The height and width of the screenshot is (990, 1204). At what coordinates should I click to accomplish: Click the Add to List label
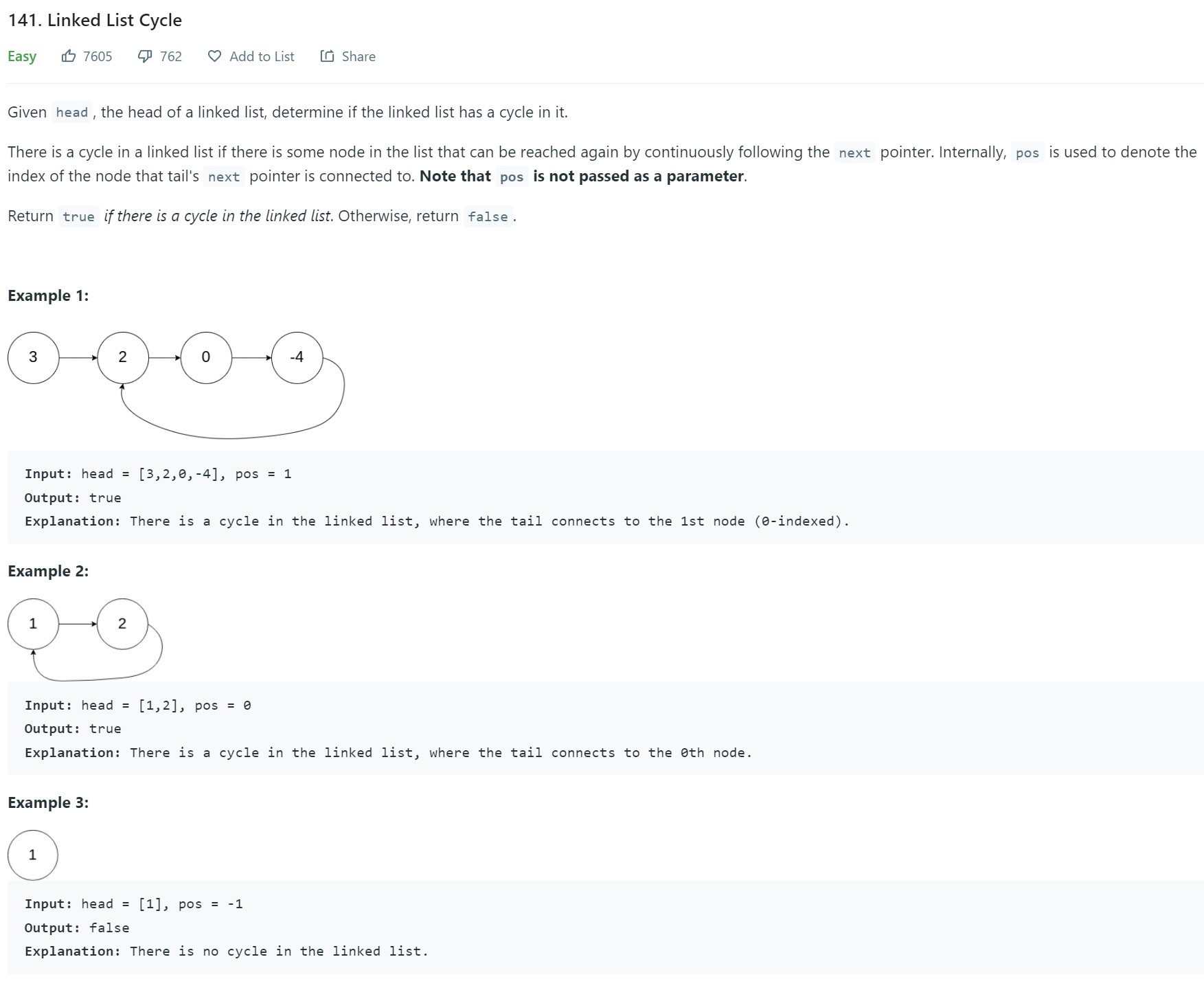pos(262,56)
